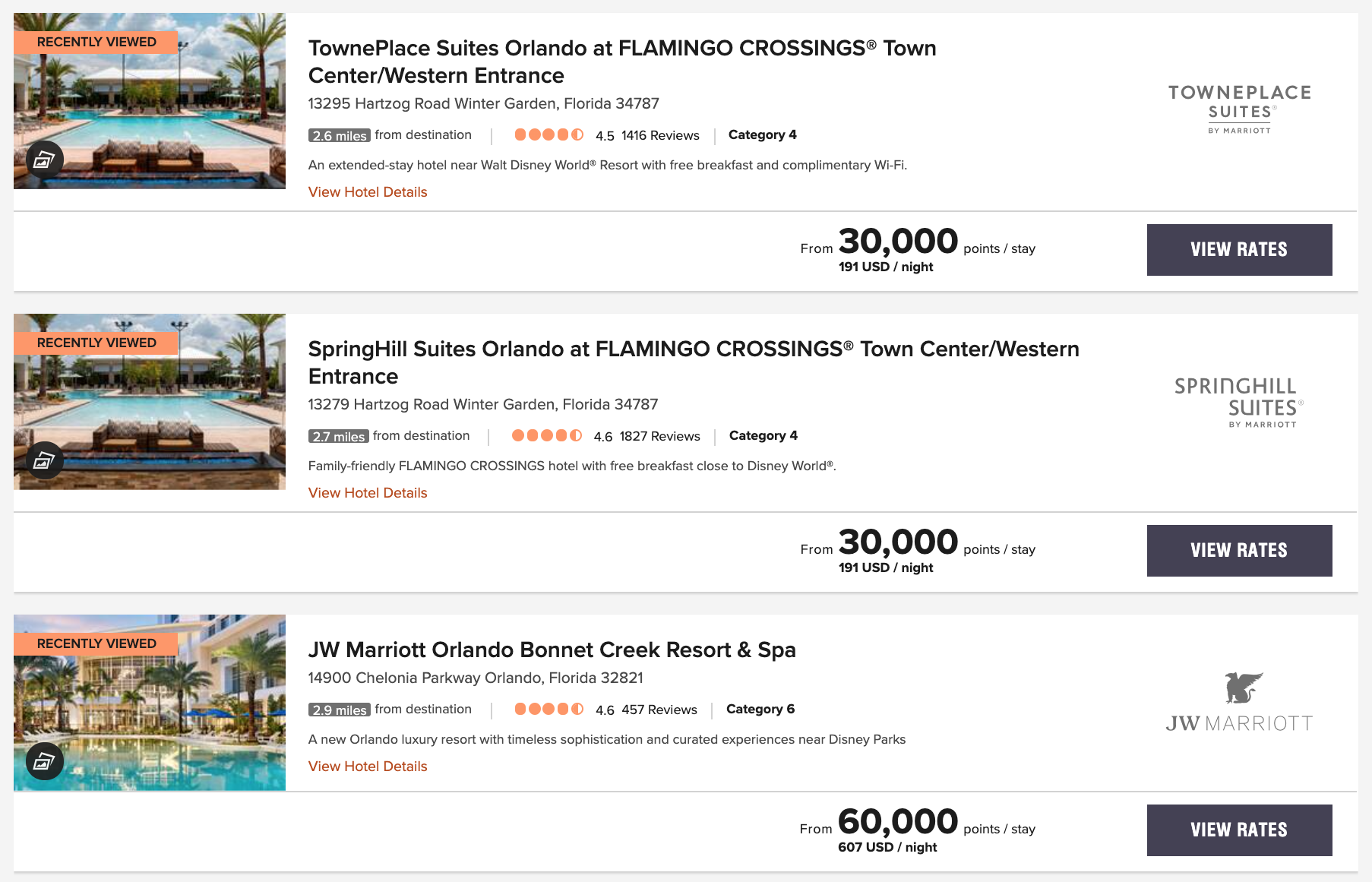Open JW Marriott Orlando Bonnet Creek title
Screen dimensions: 1372x882
552,650
